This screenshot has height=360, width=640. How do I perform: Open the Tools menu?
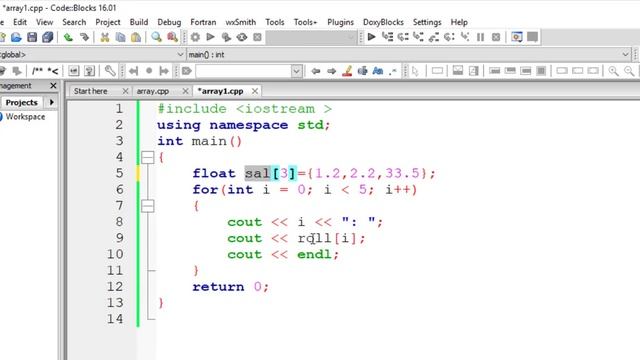275,22
